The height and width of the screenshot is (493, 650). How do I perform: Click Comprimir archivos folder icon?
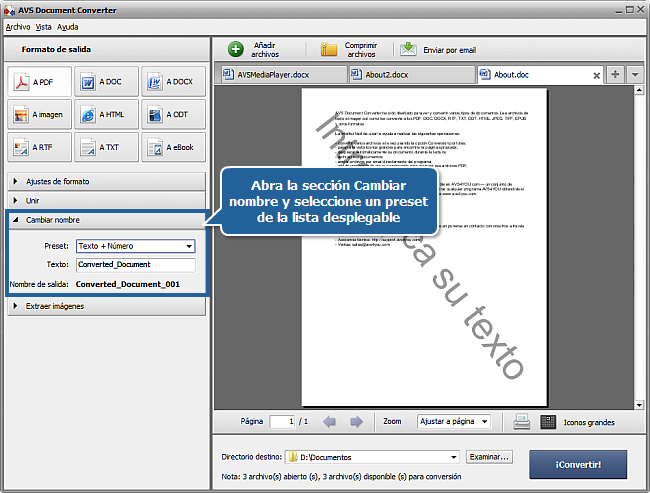coord(329,49)
